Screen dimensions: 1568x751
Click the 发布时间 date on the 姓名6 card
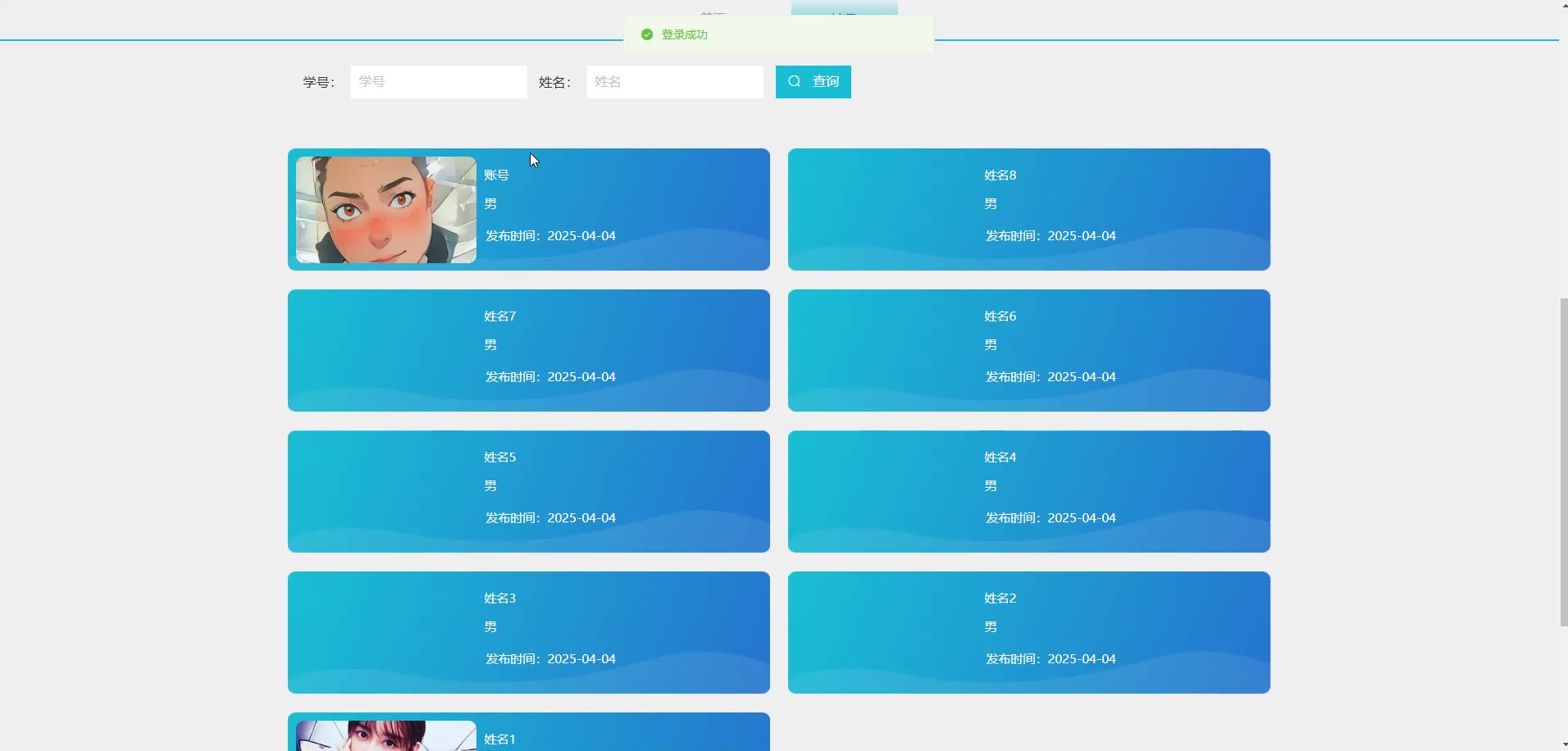pyautogui.click(x=1051, y=377)
